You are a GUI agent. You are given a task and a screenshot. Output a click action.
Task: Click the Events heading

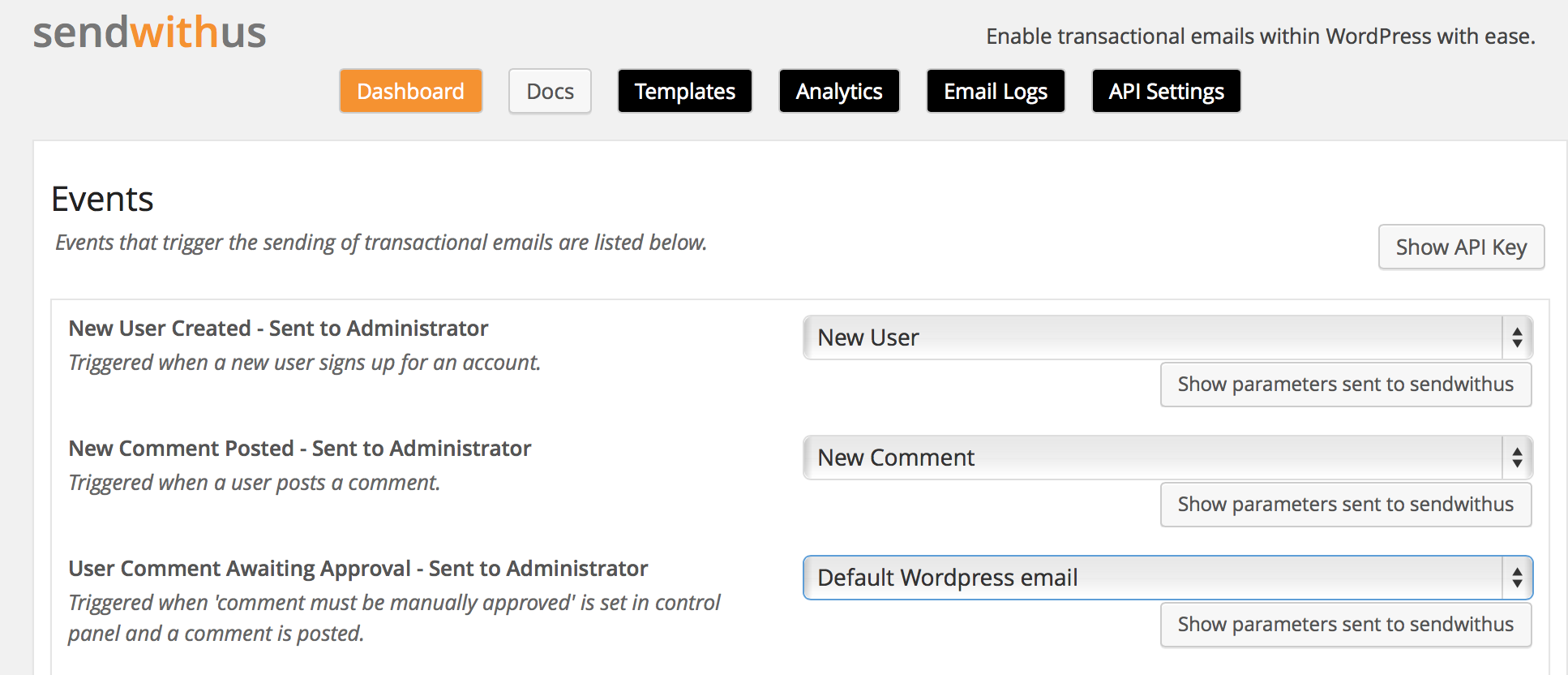pyautogui.click(x=102, y=199)
